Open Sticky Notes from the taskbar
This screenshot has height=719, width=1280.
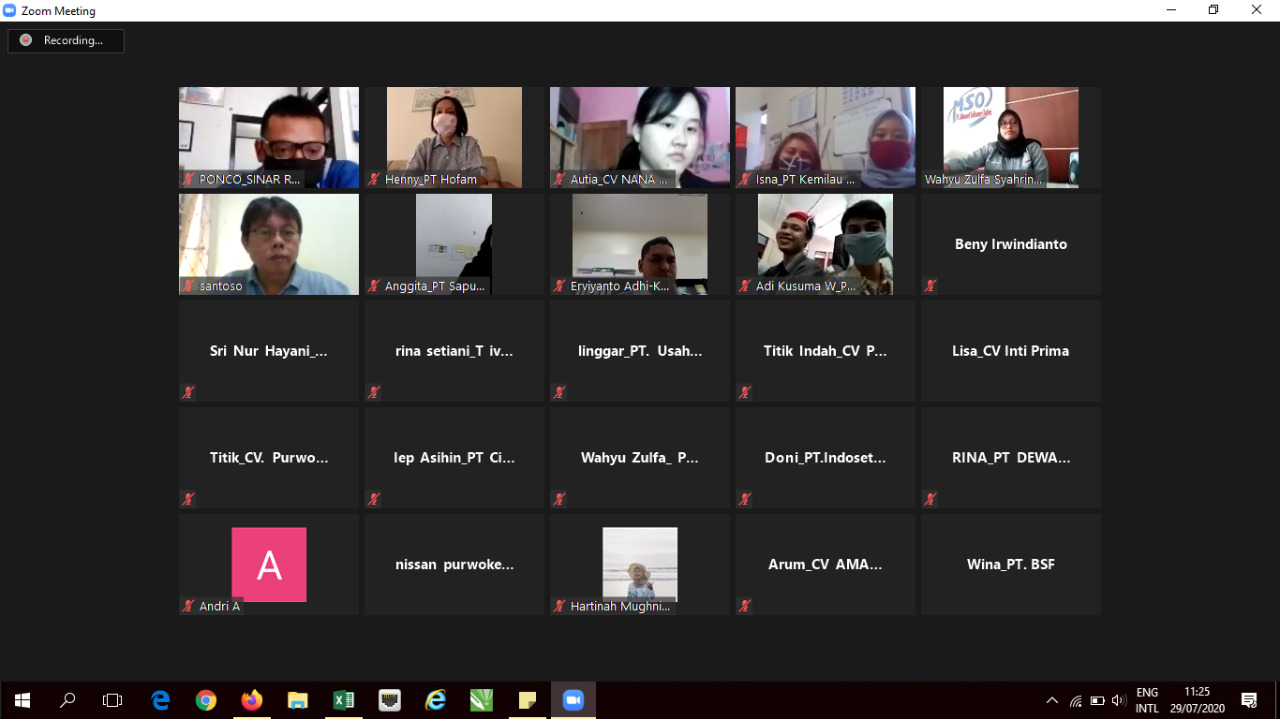(x=527, y=700)
